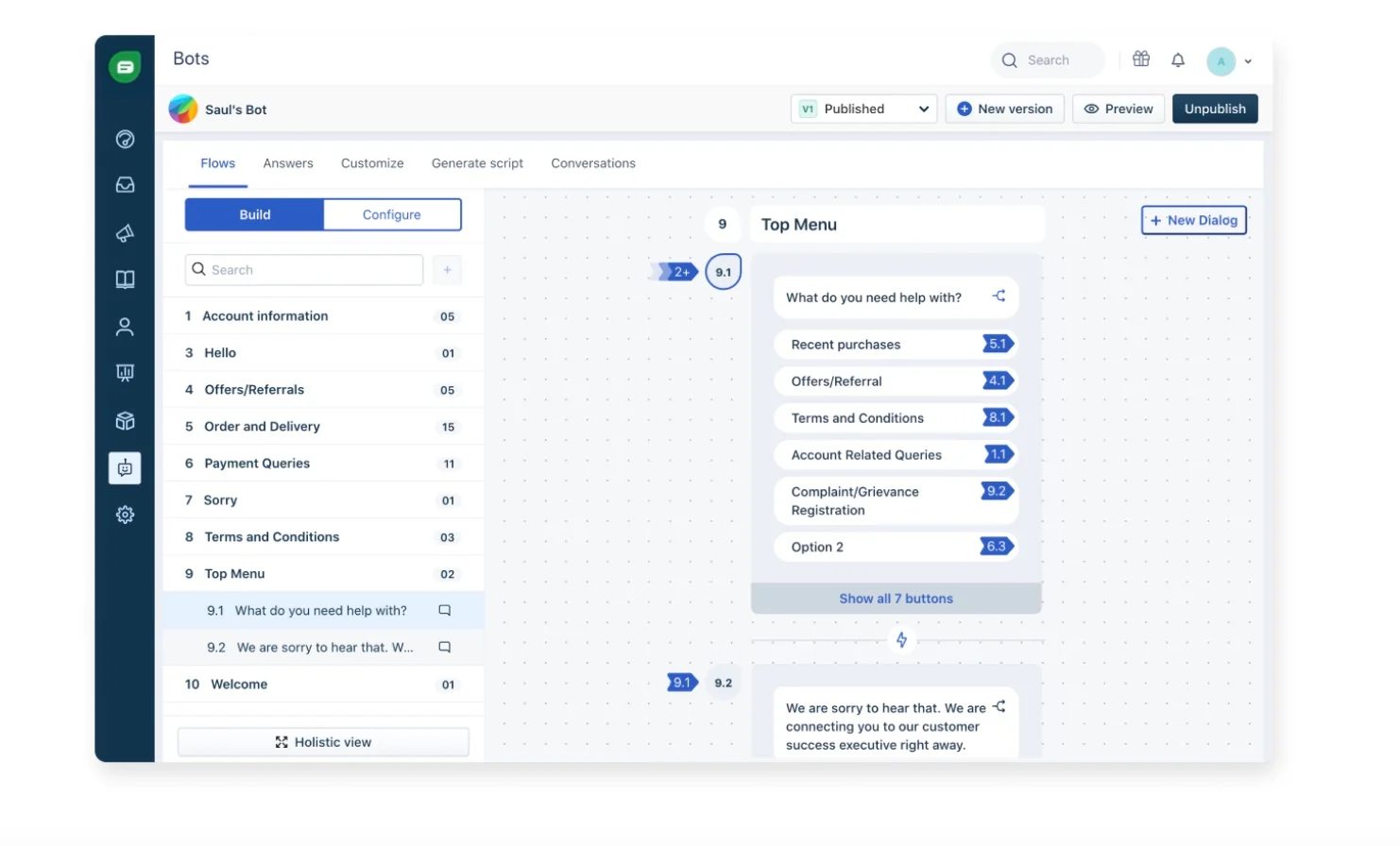Click the New Dialog button
This screenshot has height=846, width=1400.
click(x=1194, y=221)
